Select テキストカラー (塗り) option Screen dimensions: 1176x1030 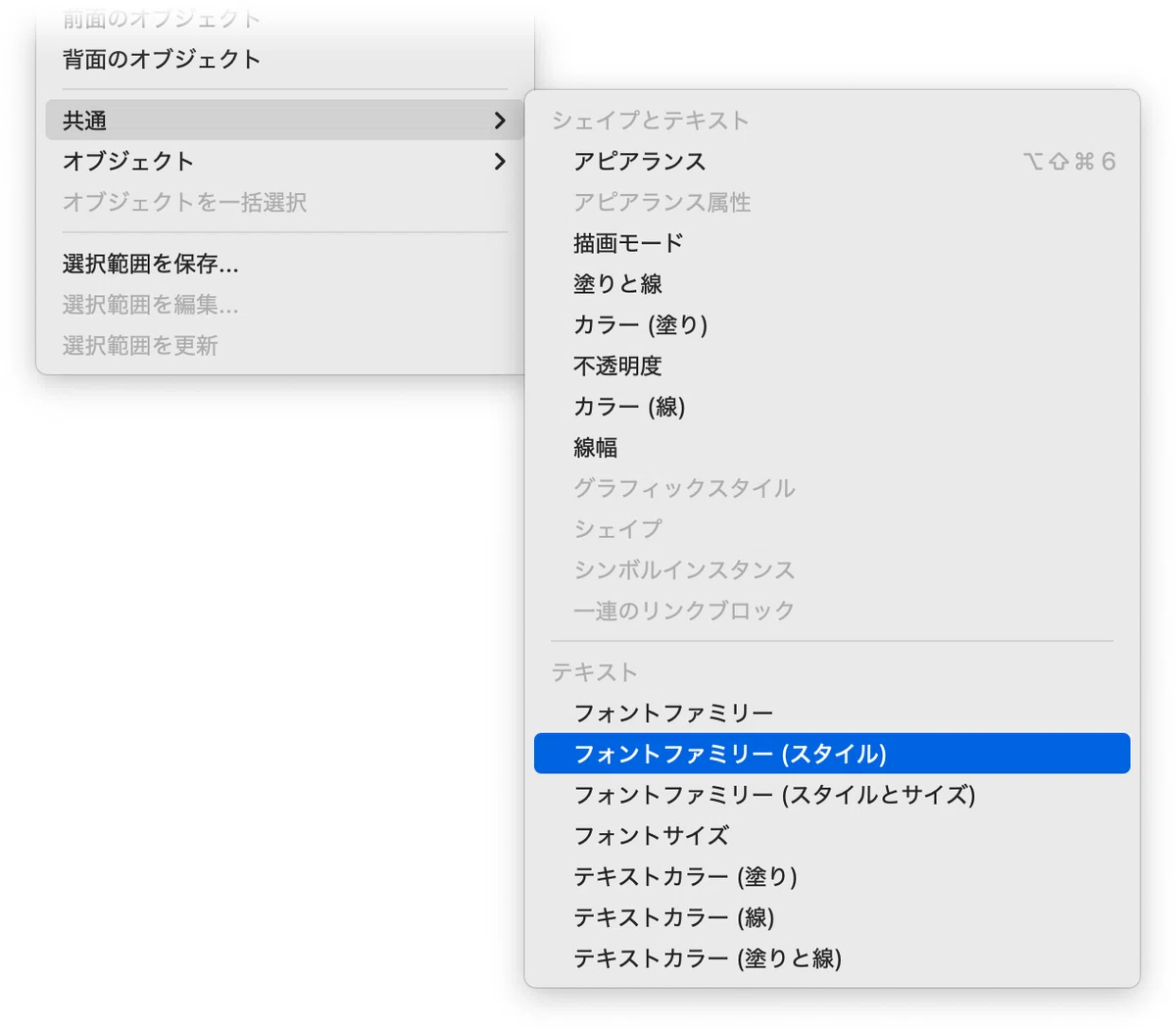pos(832,876)
